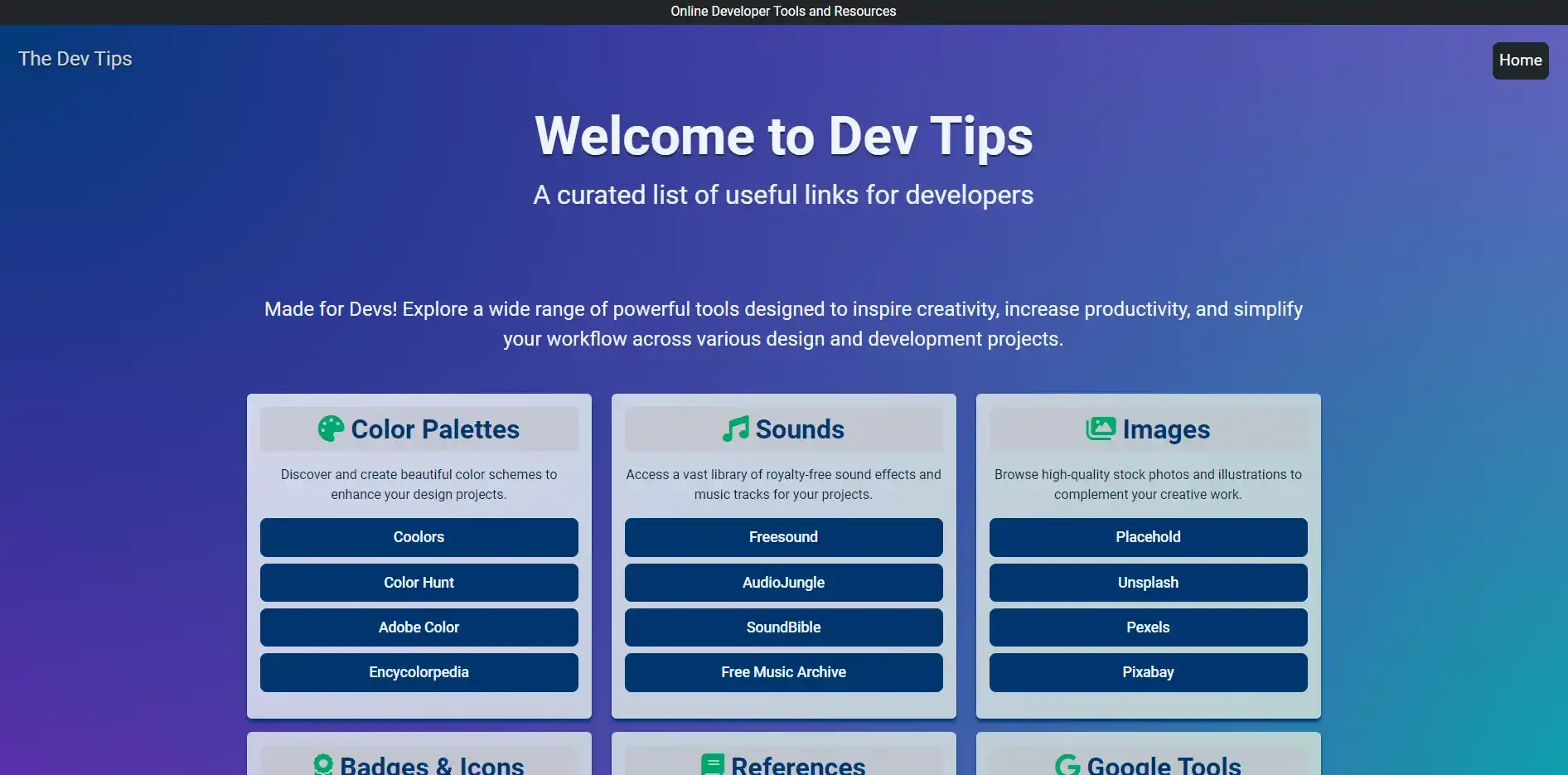This screenshot has height=775, width=1568.
Task: Click the curated list subtitle text
Action: click(x=784, y=195)
